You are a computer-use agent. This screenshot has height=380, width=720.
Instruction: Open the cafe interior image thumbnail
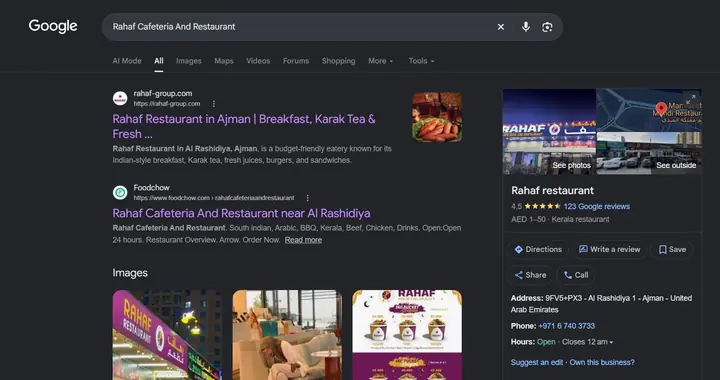point(287,335)
